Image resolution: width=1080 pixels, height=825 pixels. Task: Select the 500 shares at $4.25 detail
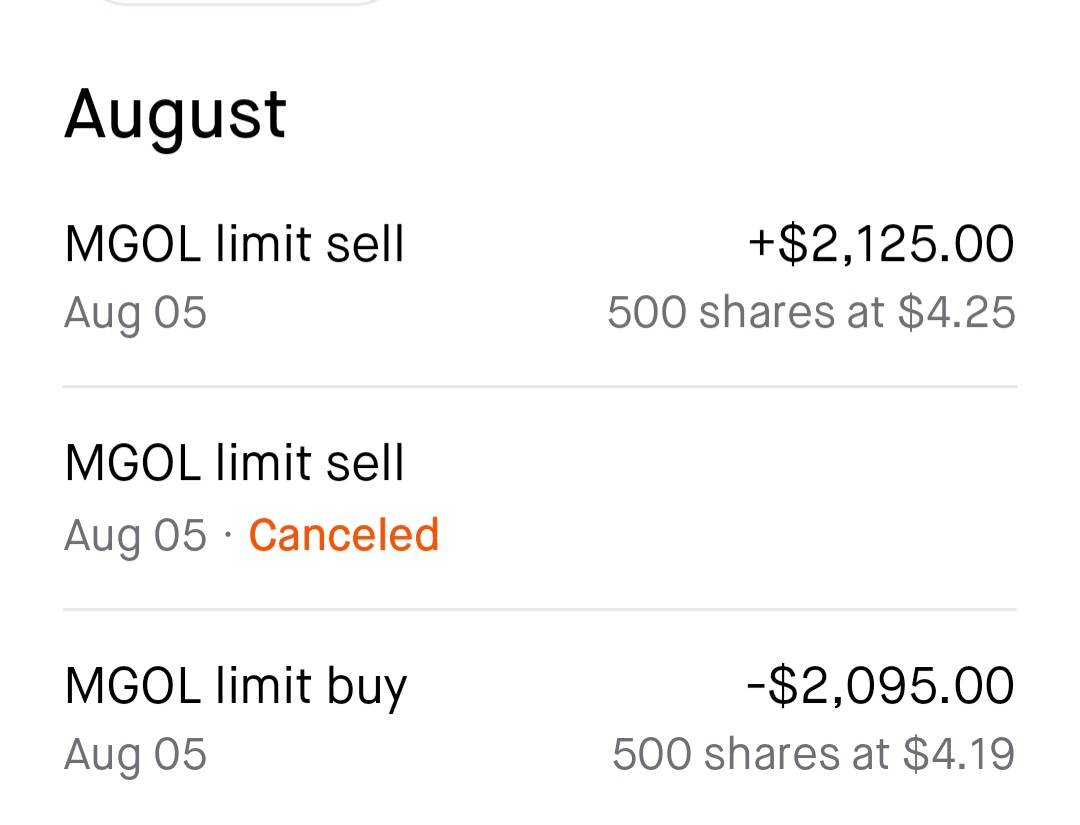click(x=811, y=313)
